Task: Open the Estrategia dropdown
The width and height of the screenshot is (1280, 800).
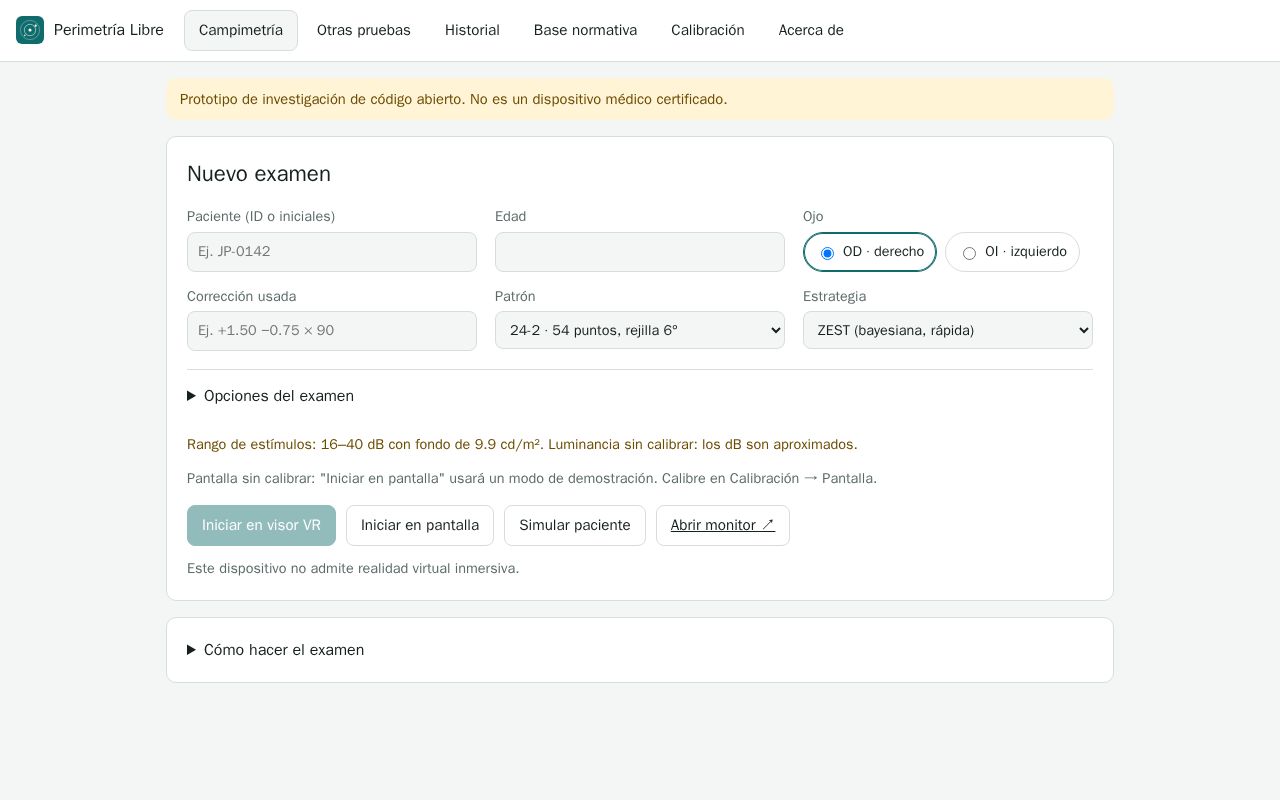Action: coord(948,330)
